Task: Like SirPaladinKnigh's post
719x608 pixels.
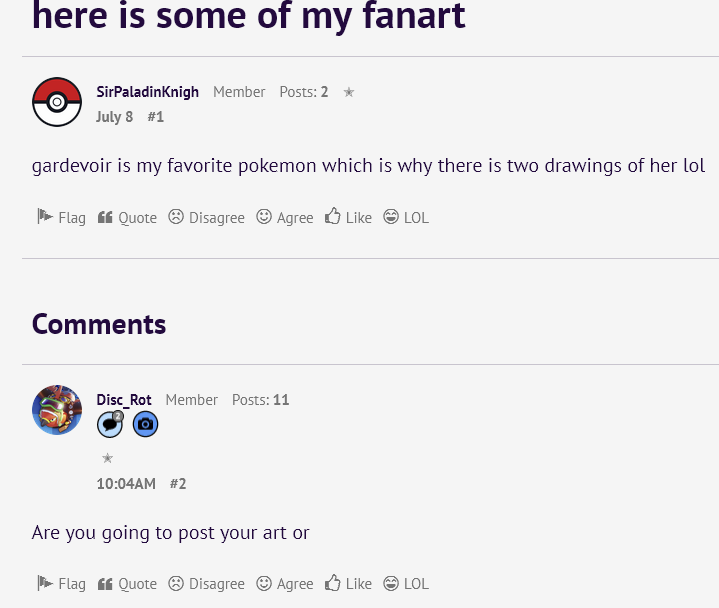Action: (348, 217)
